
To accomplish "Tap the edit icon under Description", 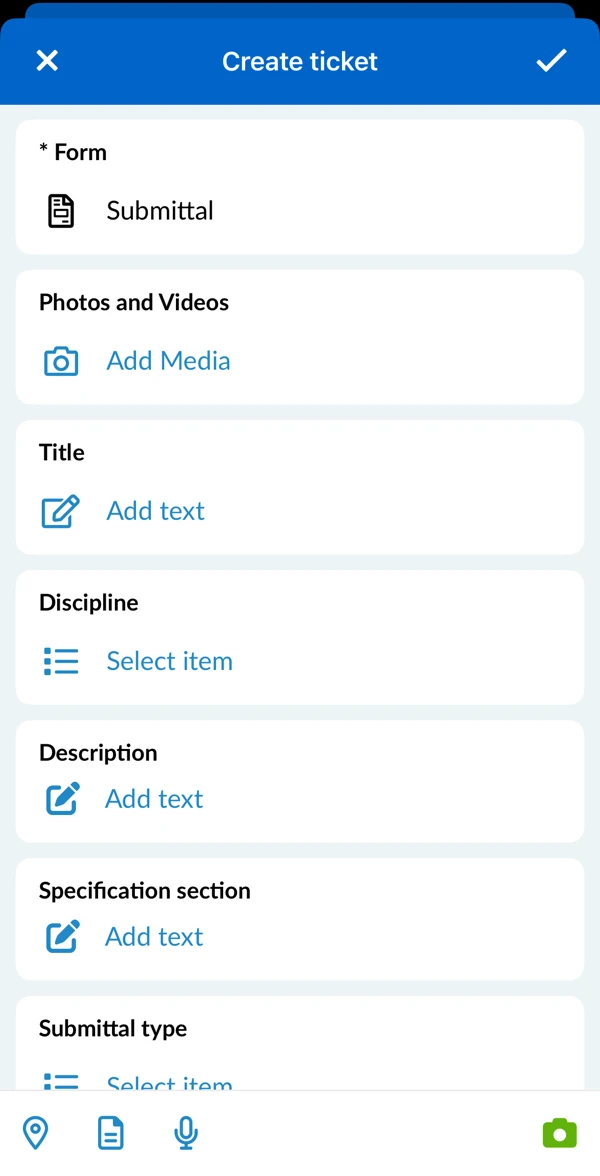I will 63,799.
